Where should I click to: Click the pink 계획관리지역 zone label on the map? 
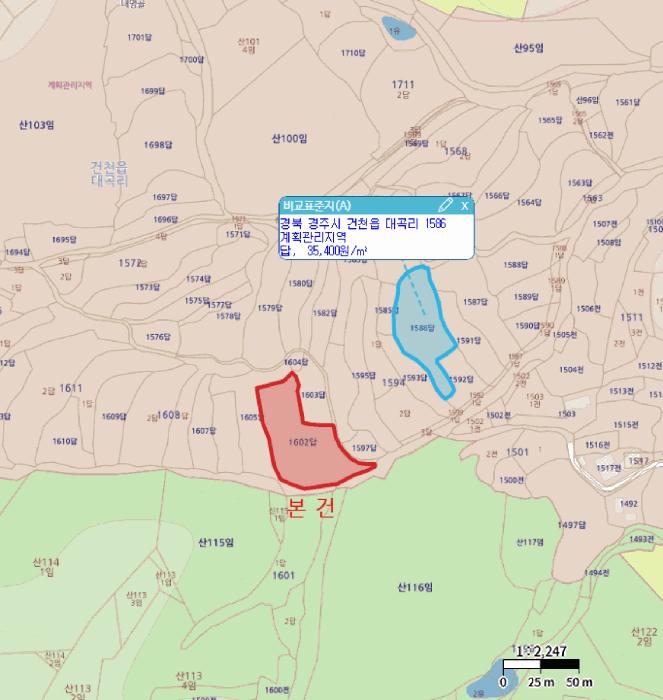pyautogui.click(x=70, y=84)
